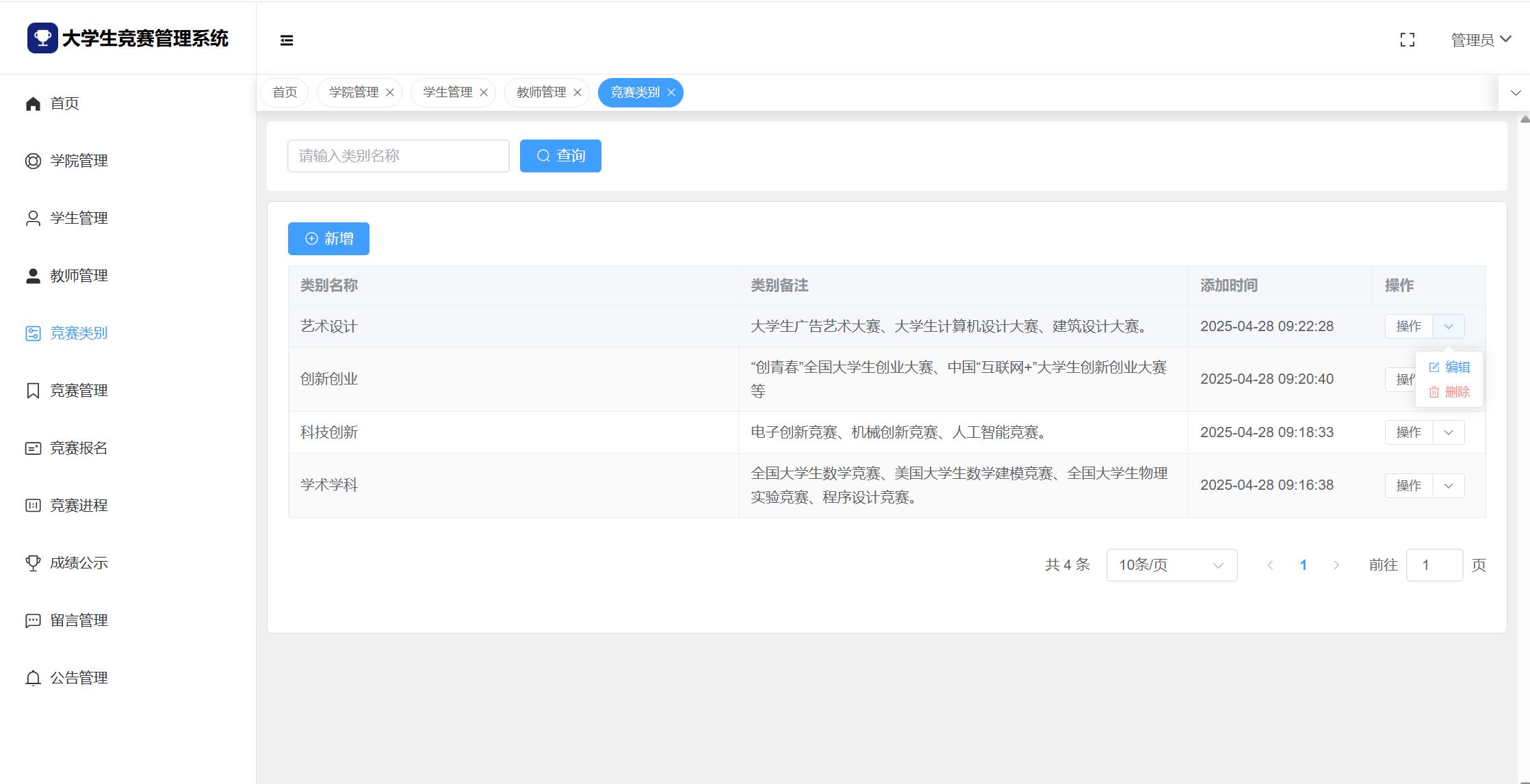The image size is (1530, 784).
Task: Open 成绩公示 from sidebar
Action: (x=79, y=563)
